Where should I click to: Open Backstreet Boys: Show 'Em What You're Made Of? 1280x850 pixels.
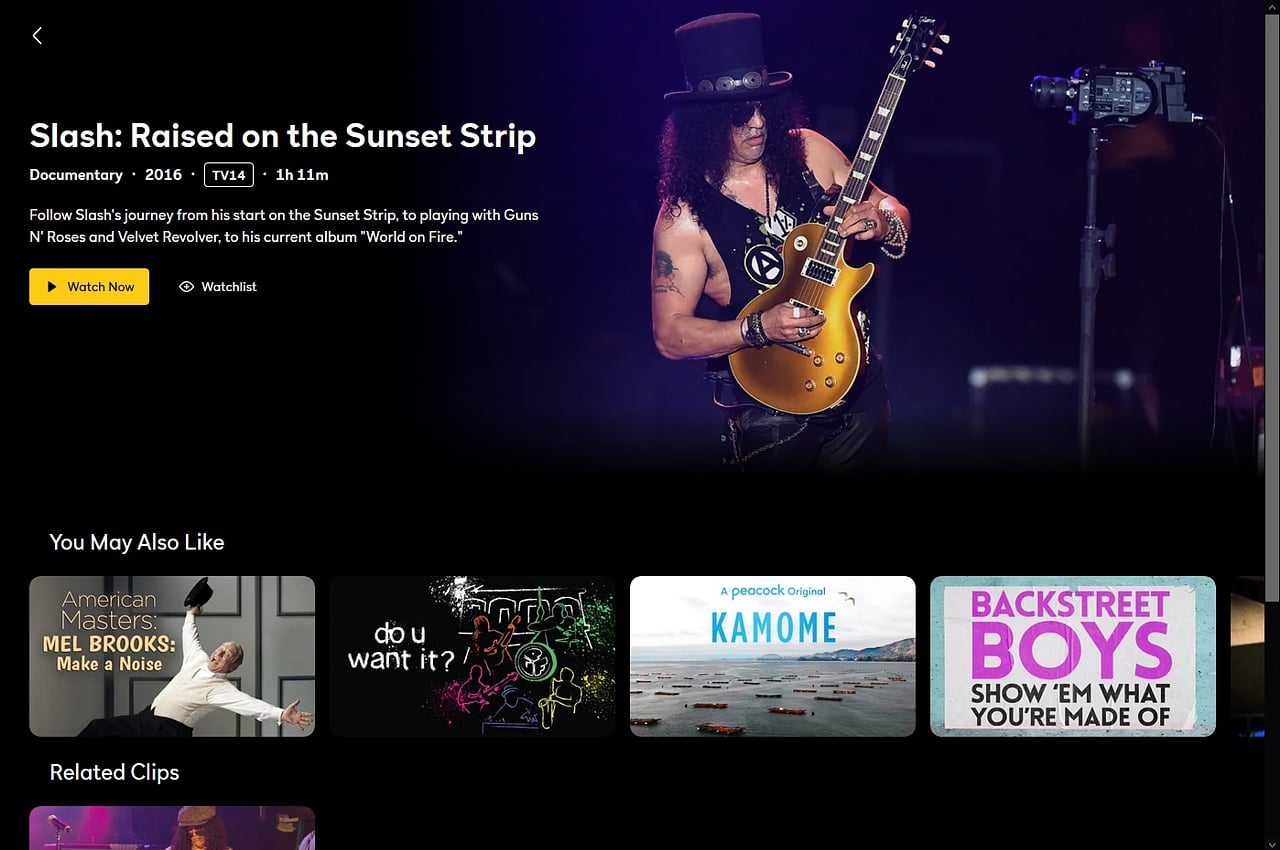[1073, 656]
